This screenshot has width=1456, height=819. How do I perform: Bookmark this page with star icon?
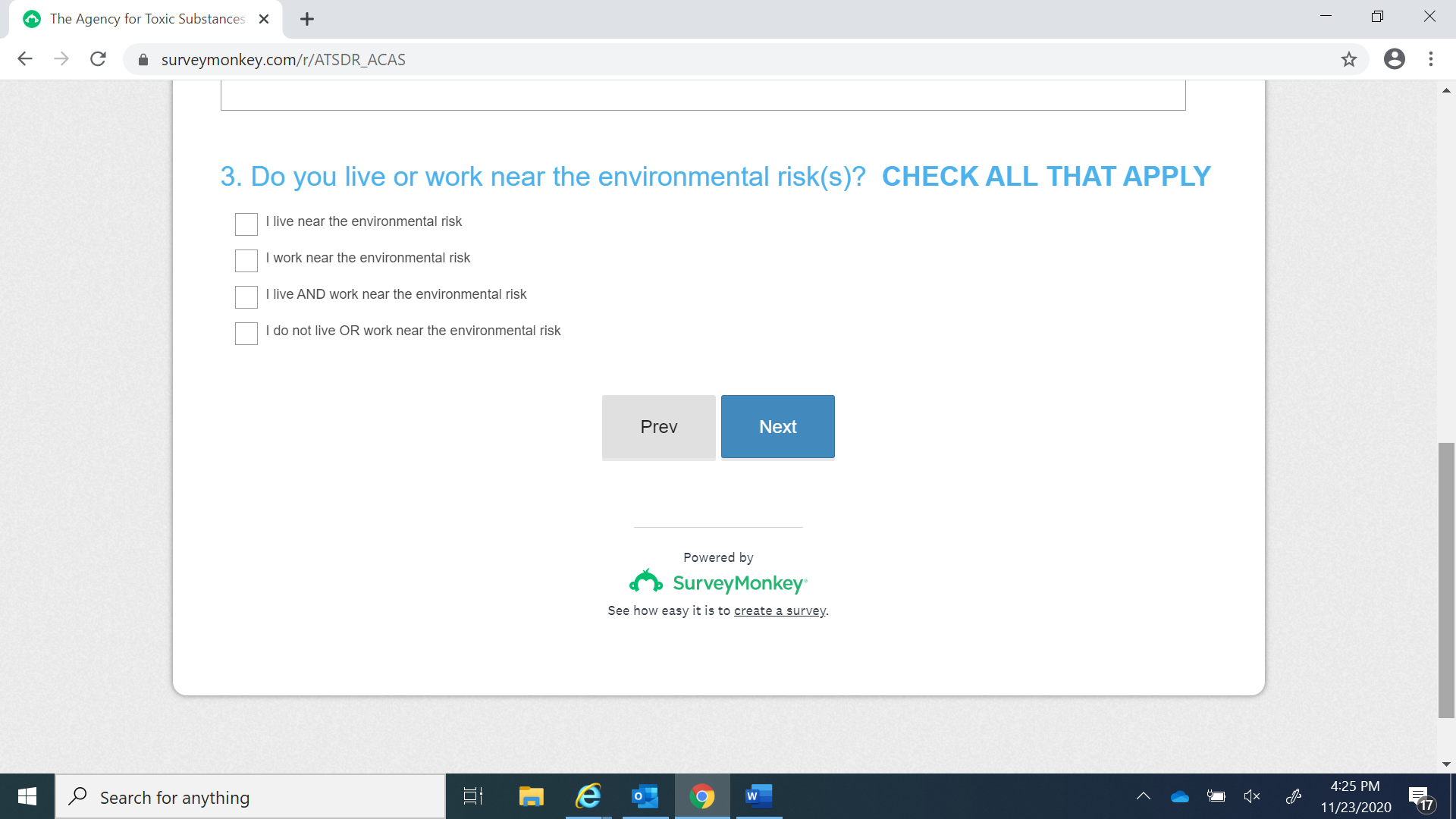[1348, 59]
